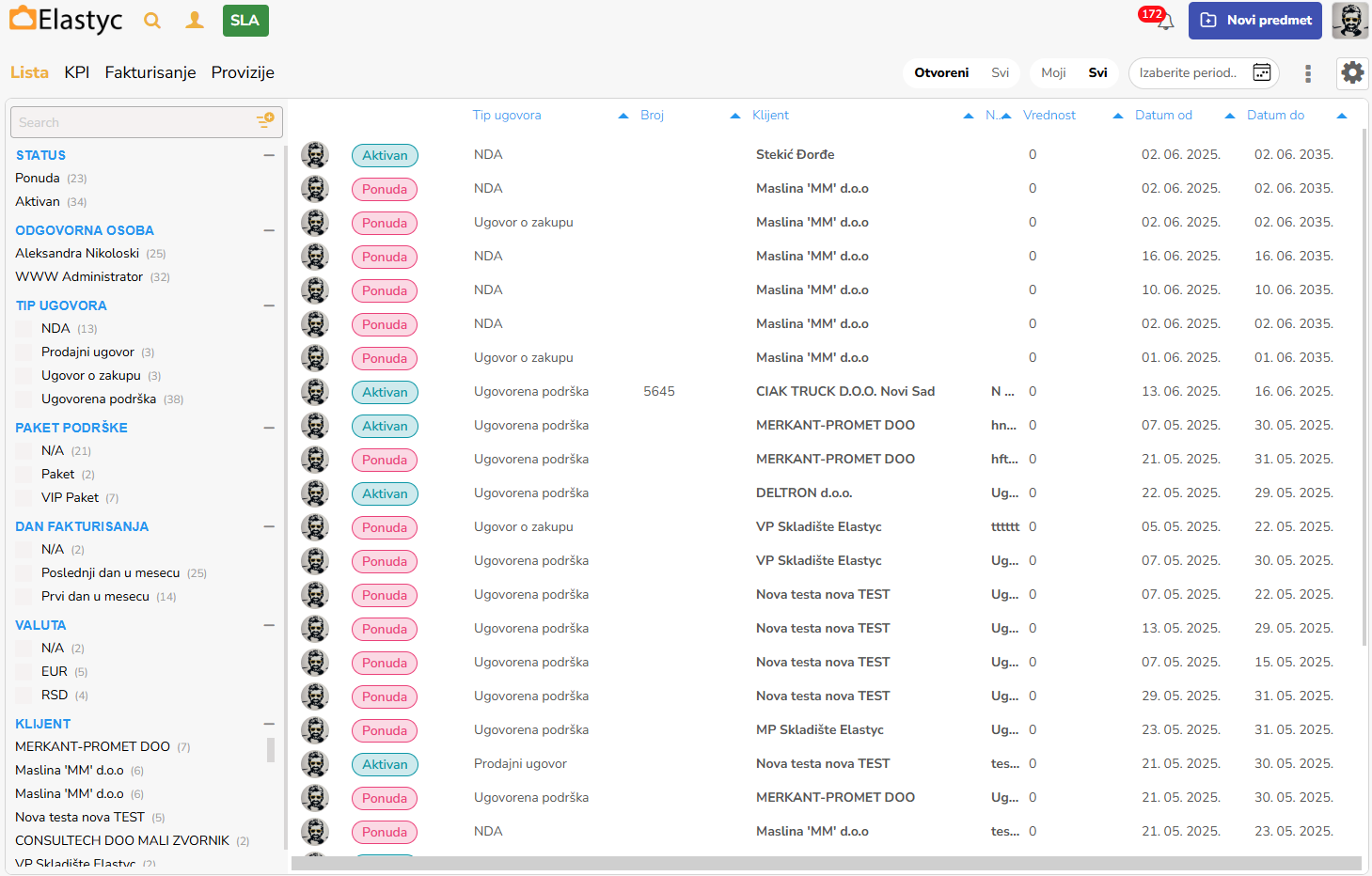Click the filter icon in the Search box
Image resolution: width=1372 pixels, height=876 pixels.
(x=265, y=121)
